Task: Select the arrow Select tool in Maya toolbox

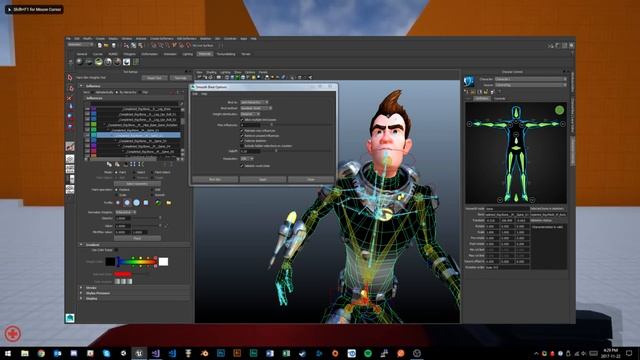Action: pos(70,78)
